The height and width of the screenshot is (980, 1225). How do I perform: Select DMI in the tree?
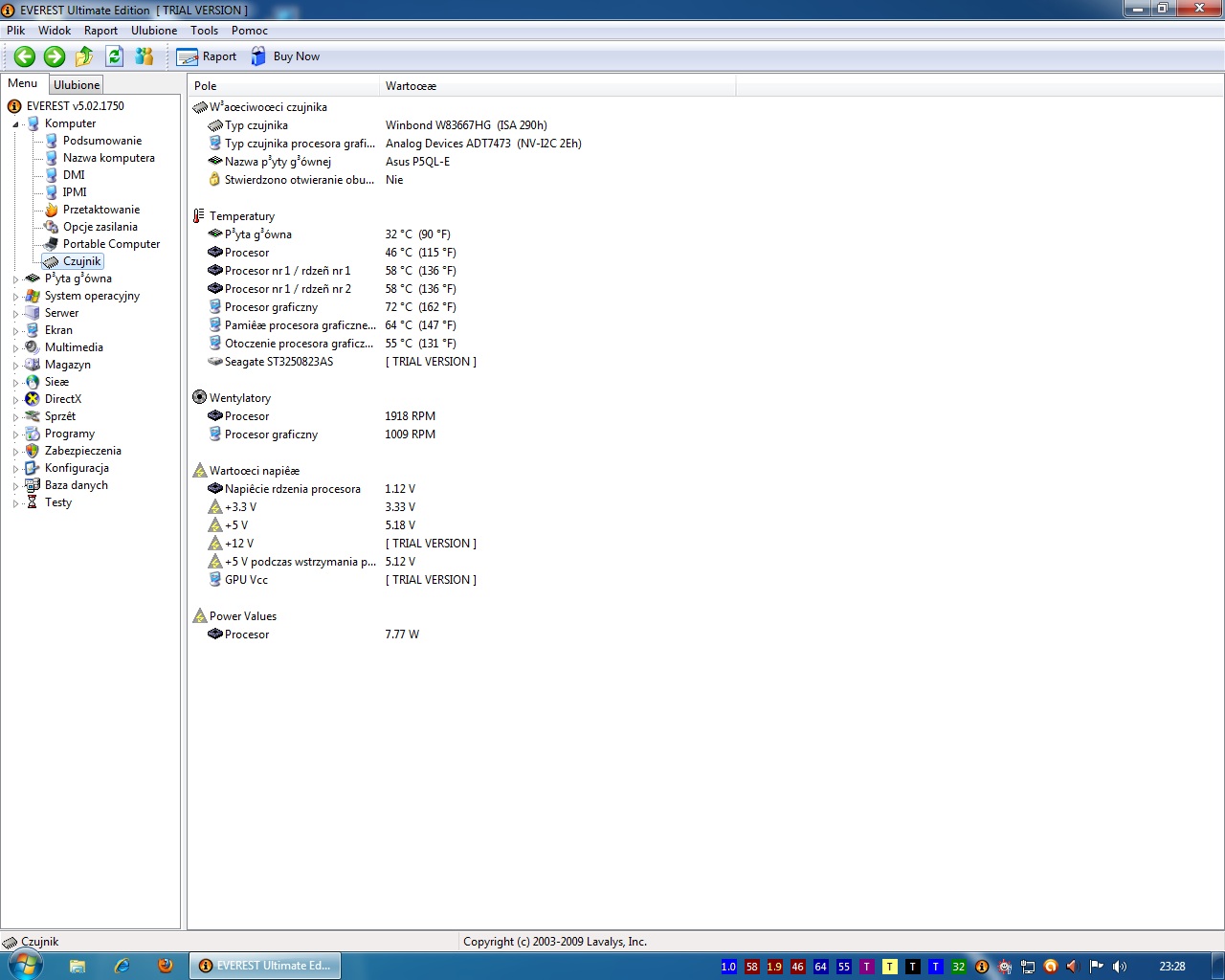tap(74, 175)
